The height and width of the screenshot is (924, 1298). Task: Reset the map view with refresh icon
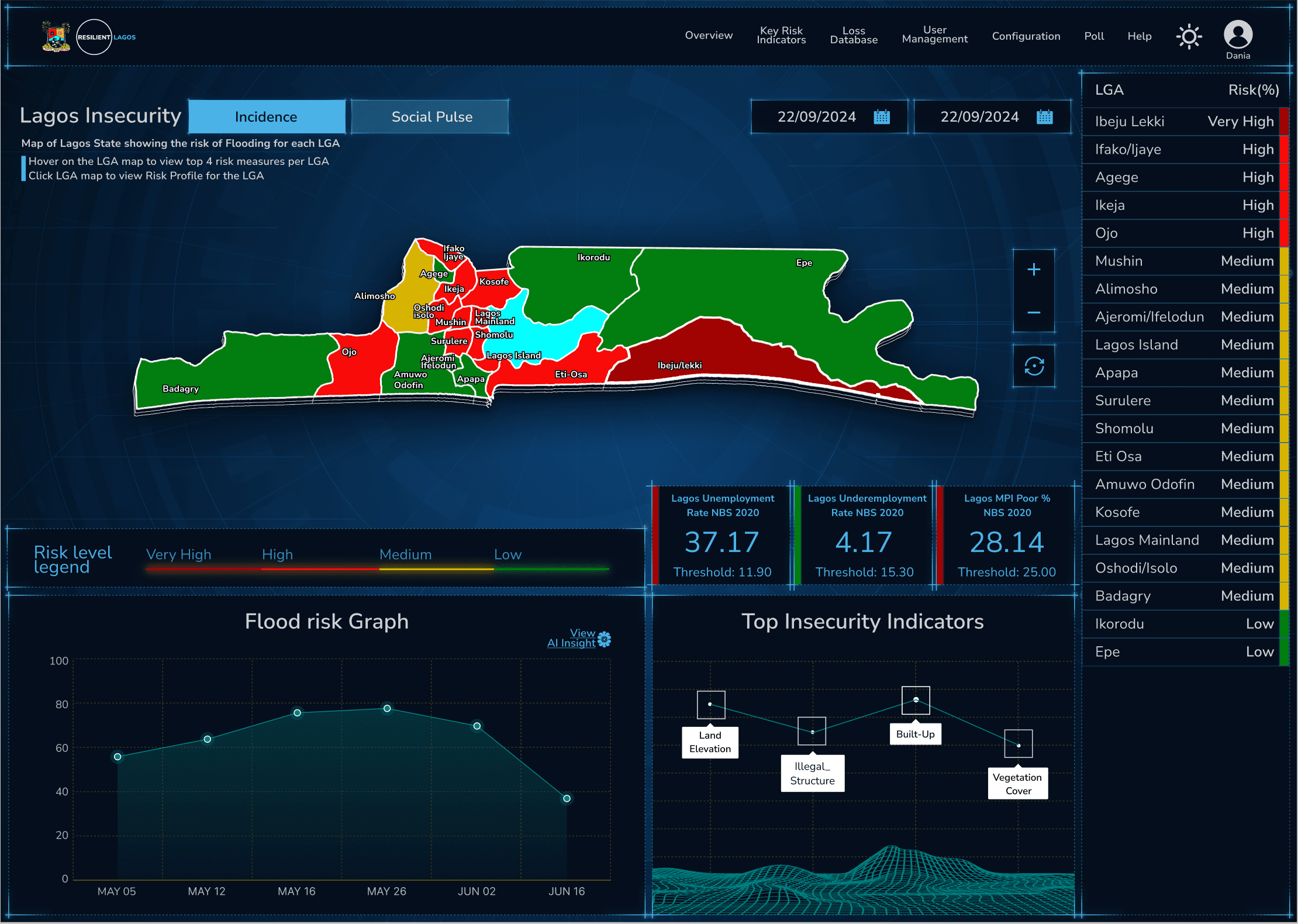pyautogui.click(x=1034, y=366)
